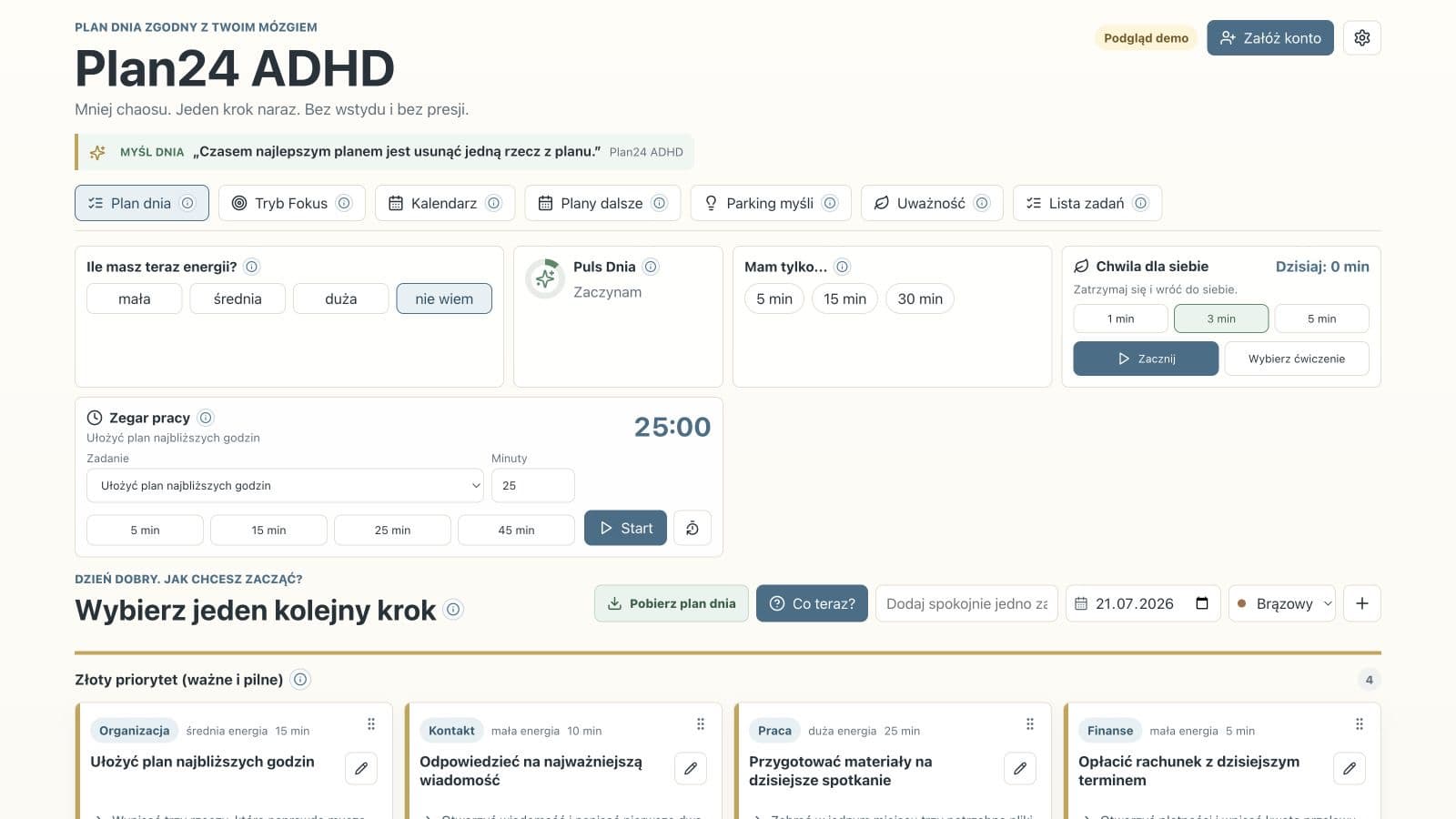Switch to the Plan dnia tab
Screen dimensions: 1456x819
[x=141, y=203]
